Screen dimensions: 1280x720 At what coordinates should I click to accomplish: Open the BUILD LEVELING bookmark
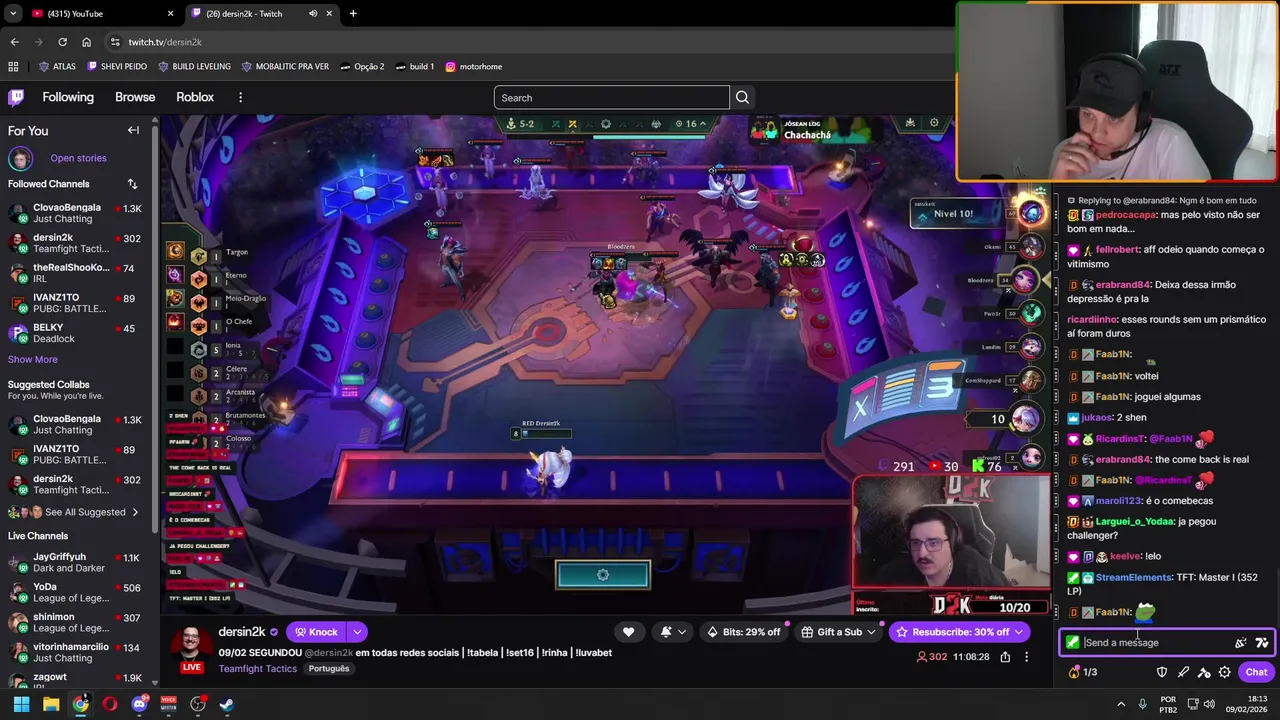point(193,66)
